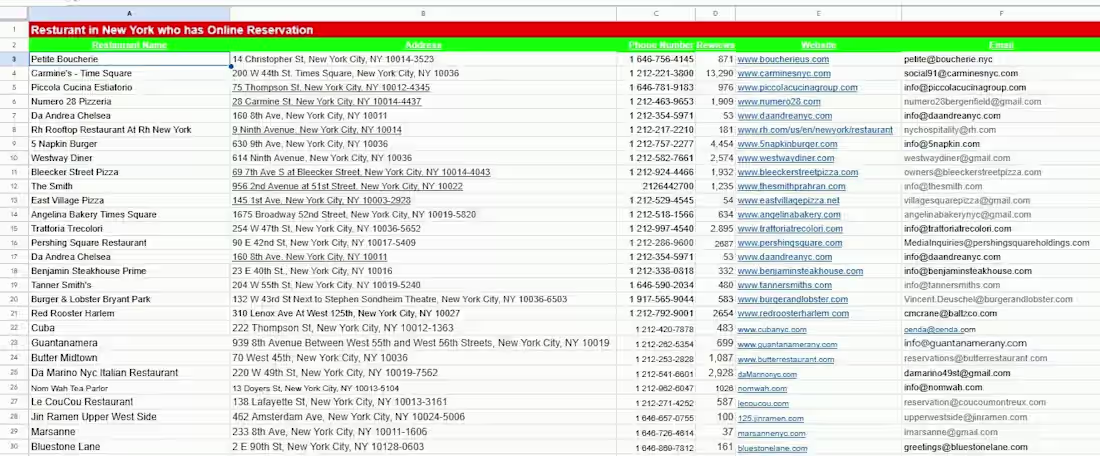The image size is (1100, 456).
Task: Select the Marsanne cell
Action: (x=129, y=431)
